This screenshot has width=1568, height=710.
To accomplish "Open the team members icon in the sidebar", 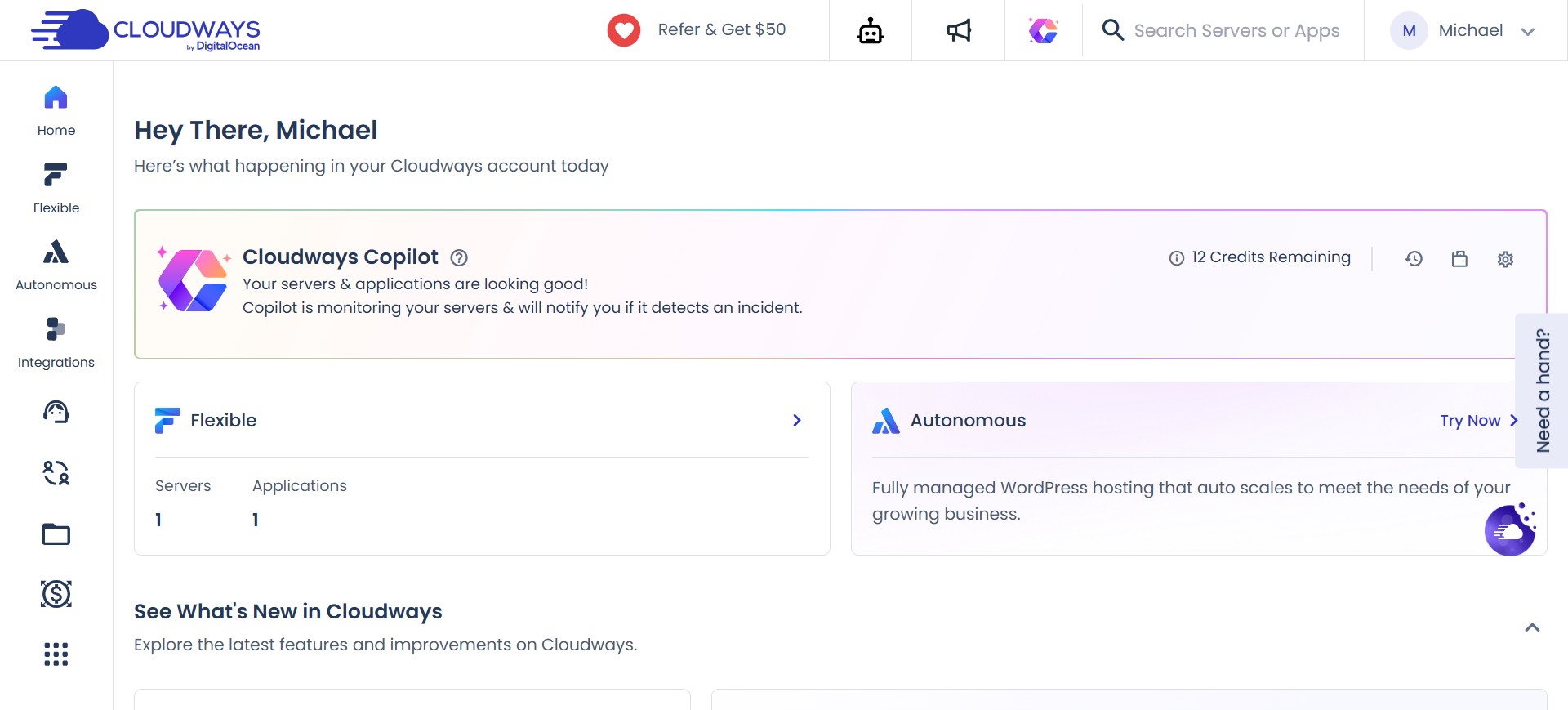I will click(x=56, y=473).
